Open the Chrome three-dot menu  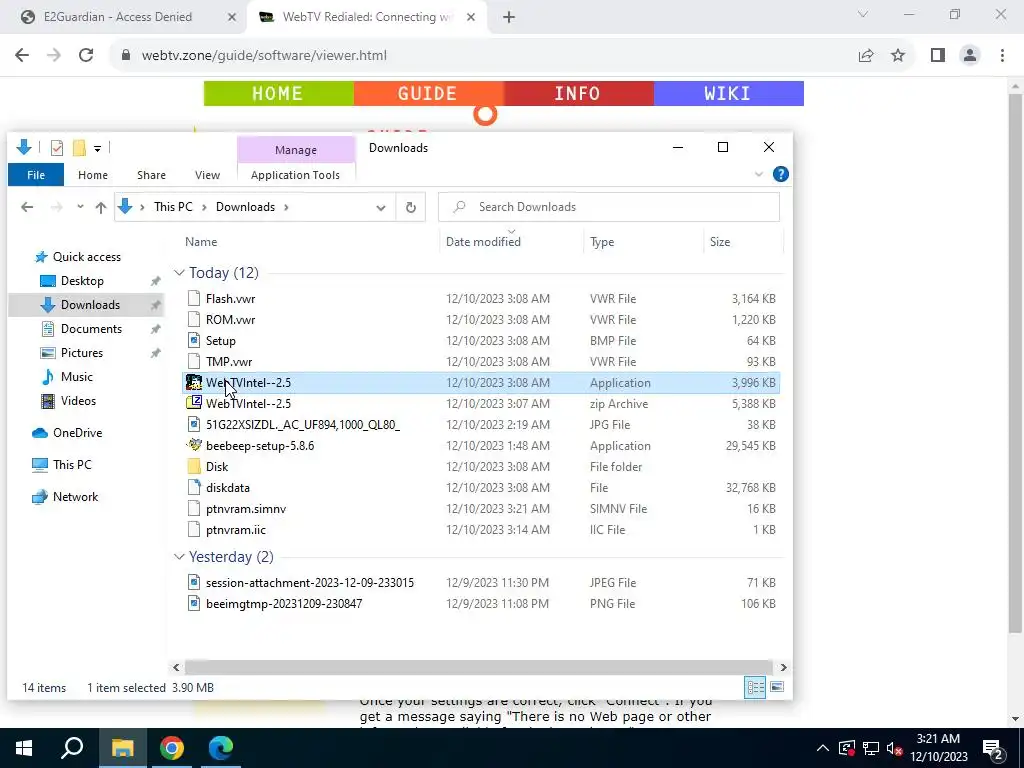(x=1002, y=56)
